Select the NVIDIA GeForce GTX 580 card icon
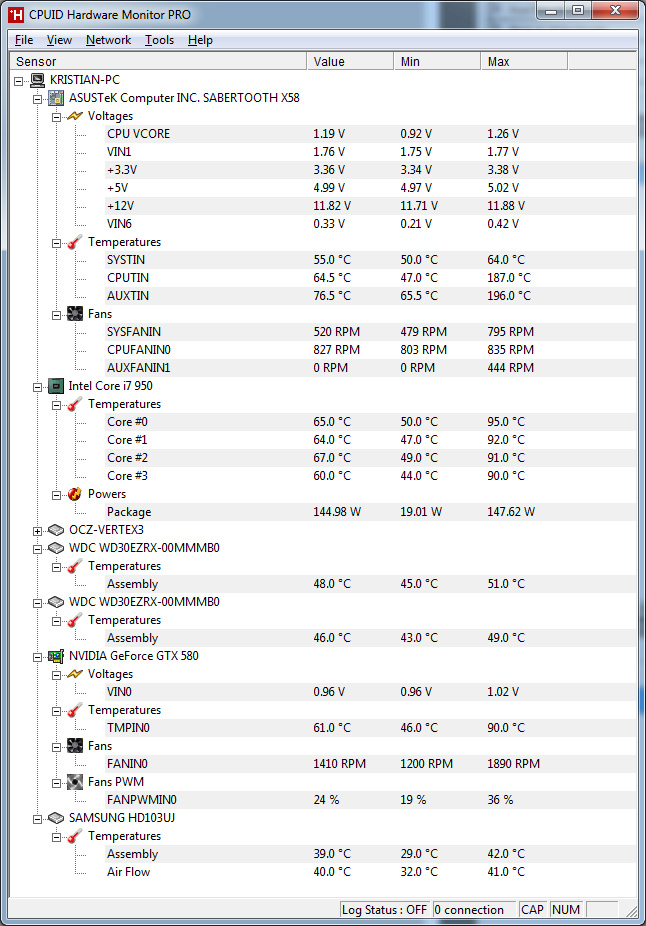 pos(56,656)
